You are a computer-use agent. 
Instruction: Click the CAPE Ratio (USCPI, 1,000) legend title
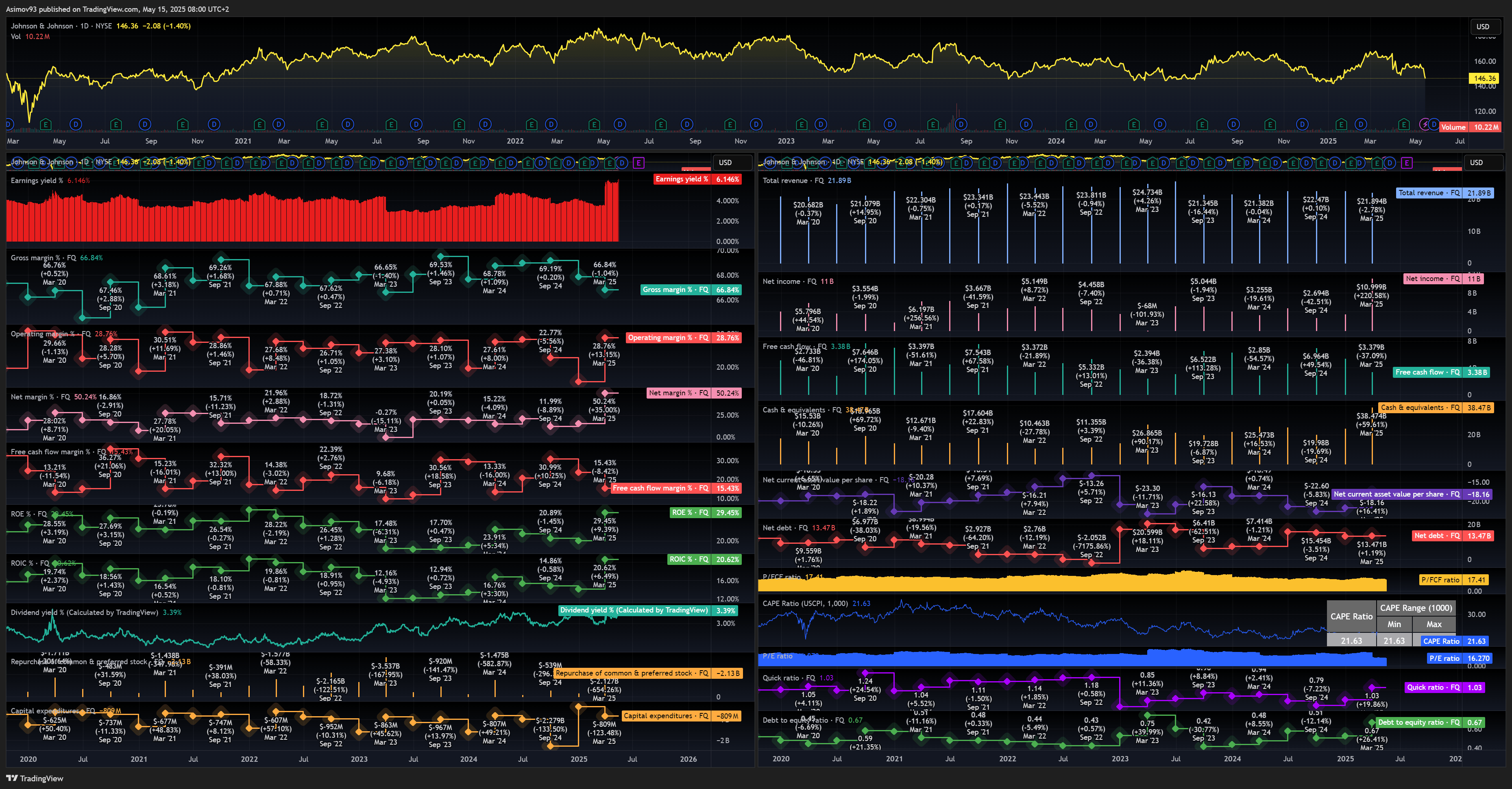[x=805, y=604]
